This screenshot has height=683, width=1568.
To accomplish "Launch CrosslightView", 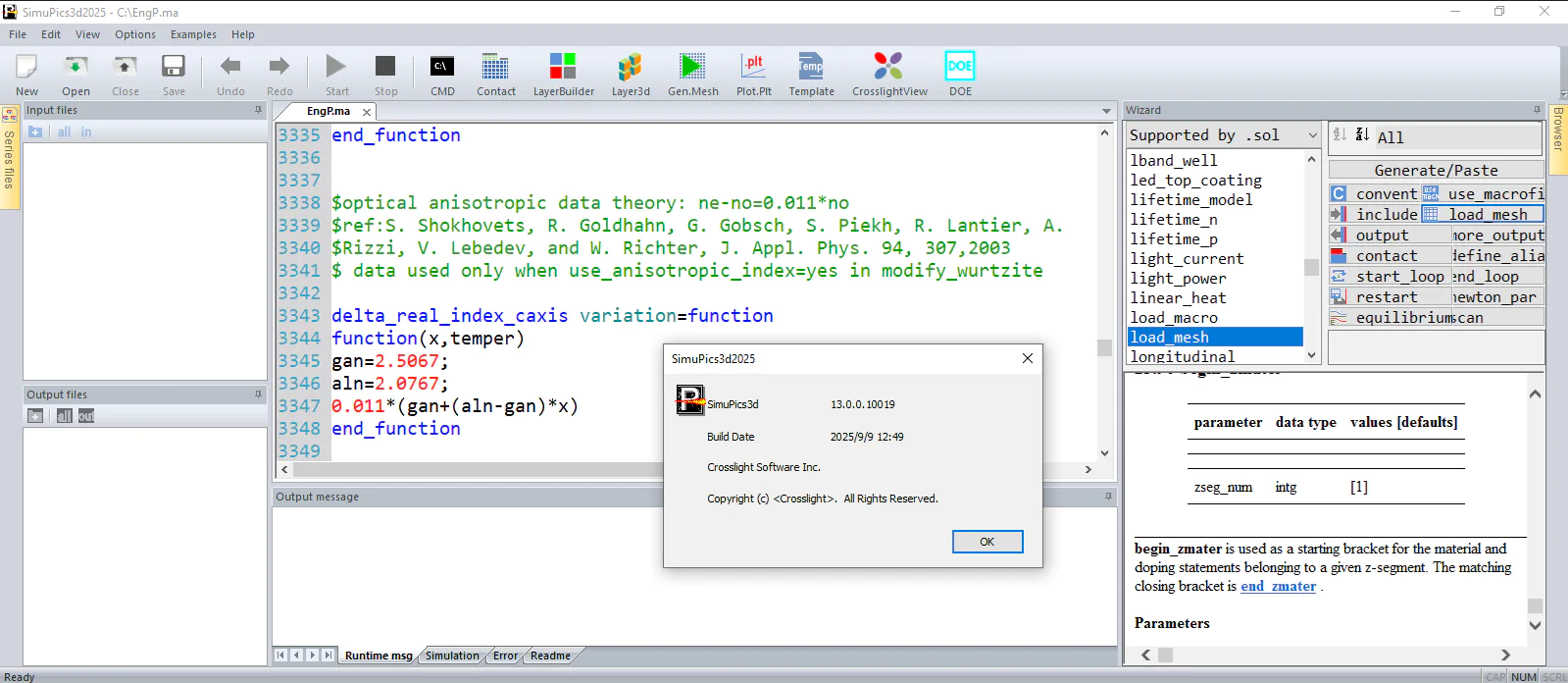I will pyautogui.click(x=889, y=75).
